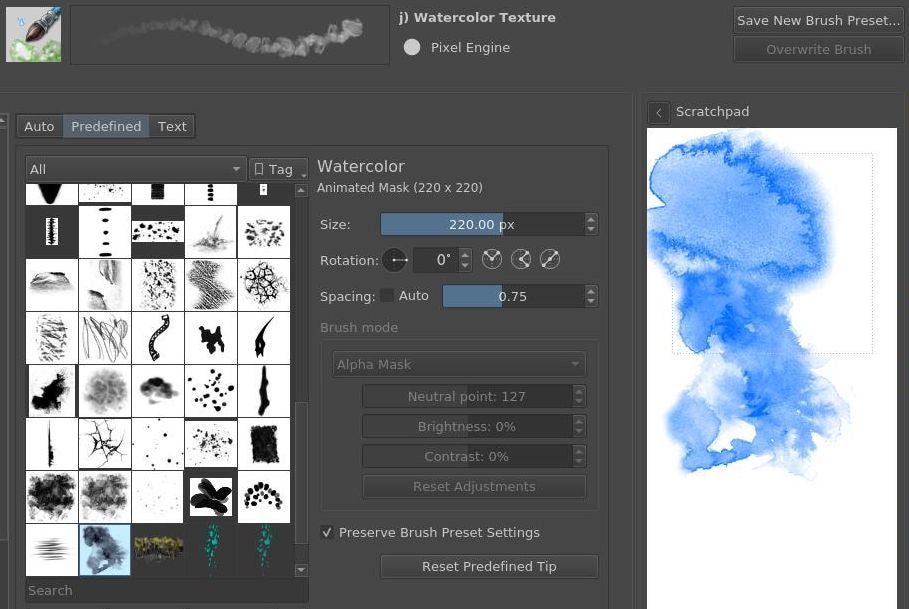Collapse the Scratchpad panel with the arrow

click(x=658, y=112)
